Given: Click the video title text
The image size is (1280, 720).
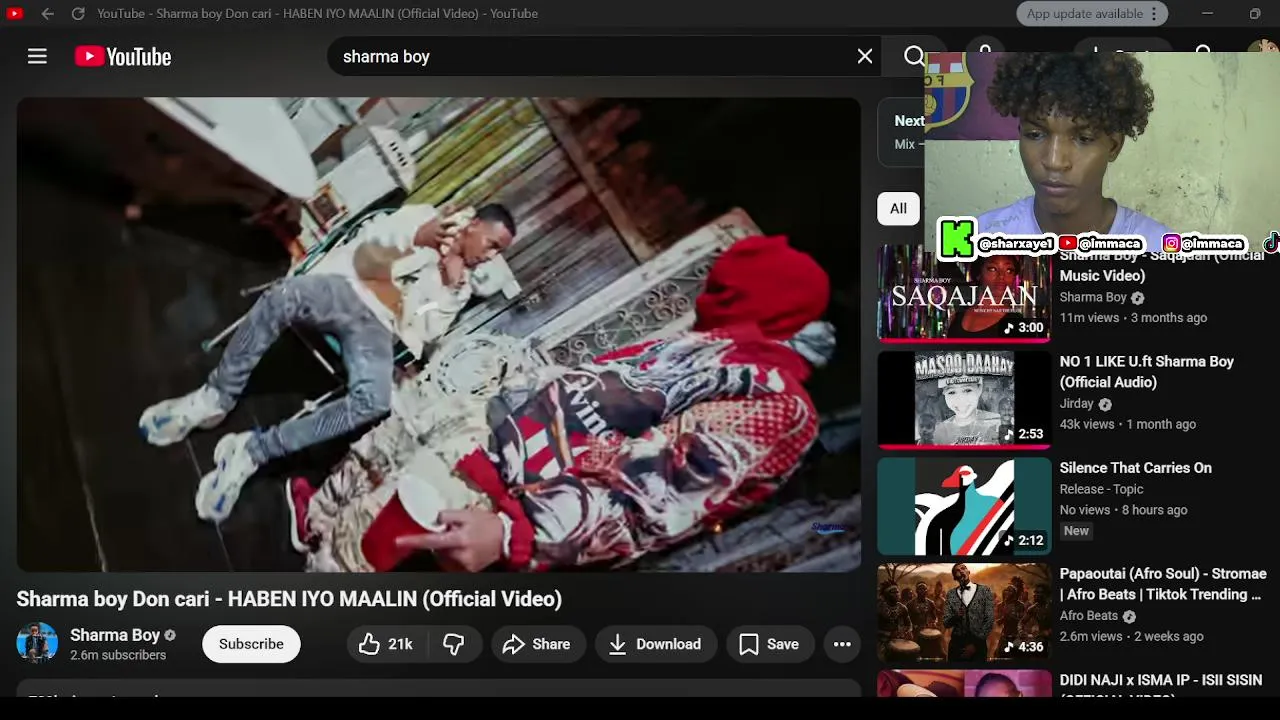Looking at the screenshot, I should (x=289, y=599).
